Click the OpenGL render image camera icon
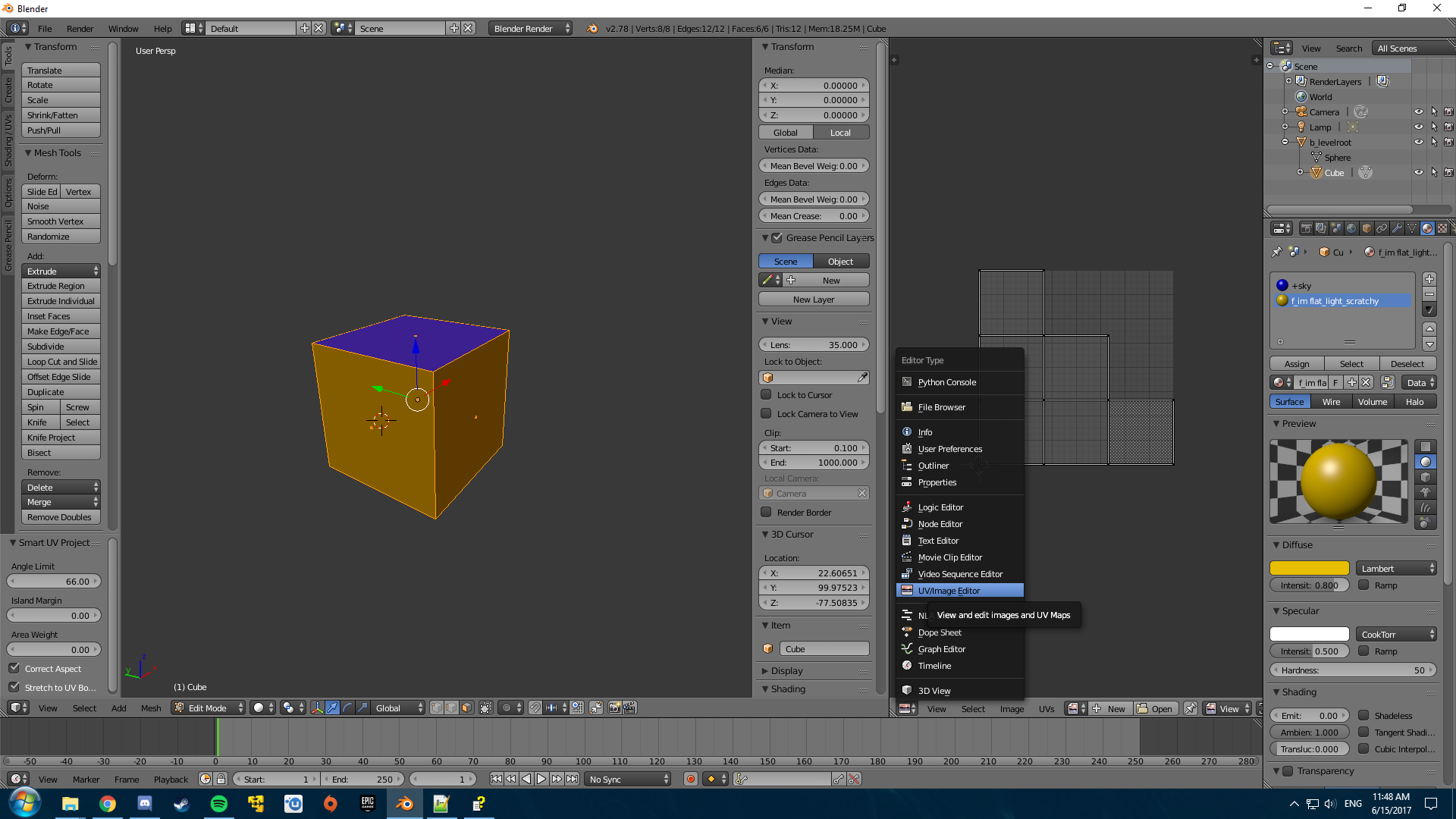Image resolution: width=1456 pixels, height=819 pixels. (614, 708)
